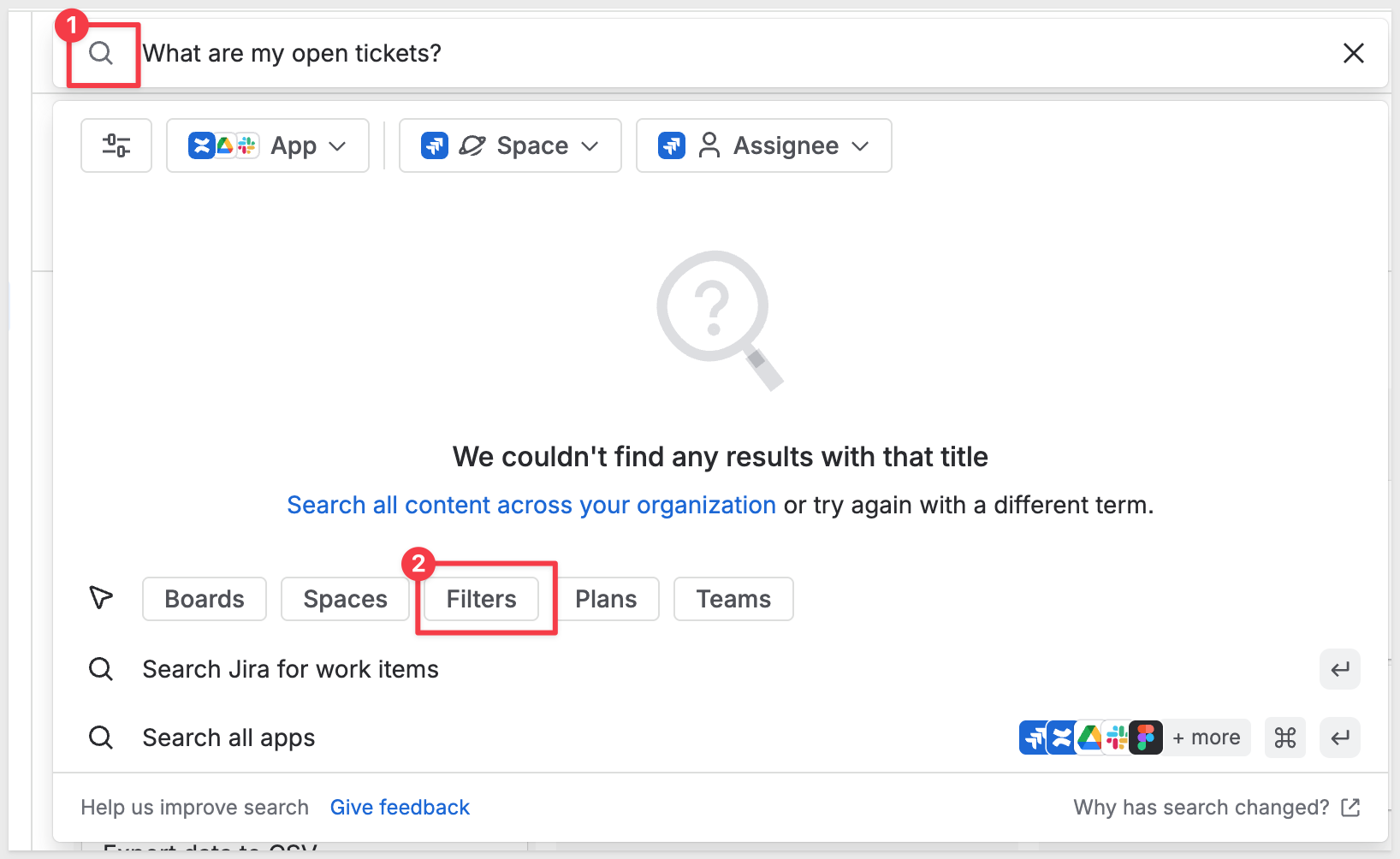
Task: Open the Space filter dropdown
Action: [510, 145]
